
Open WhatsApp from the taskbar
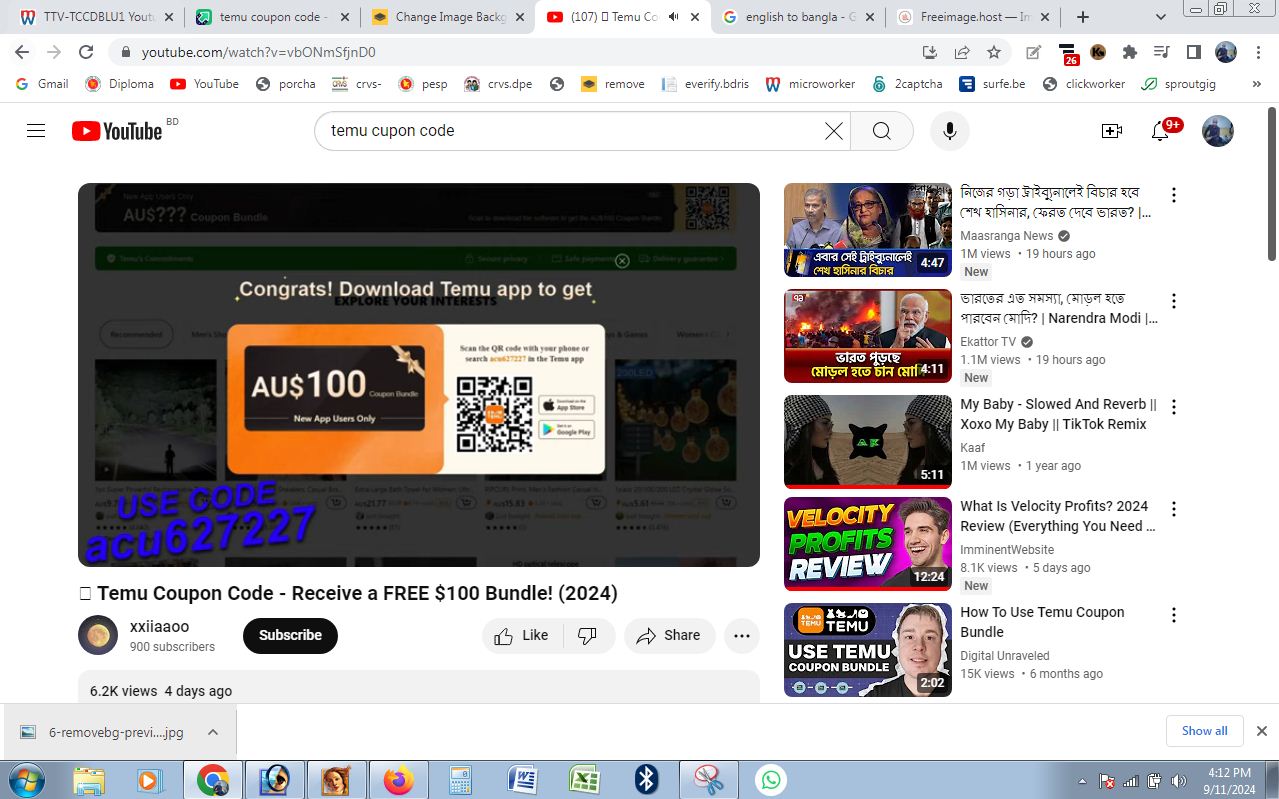click(771, 780)
